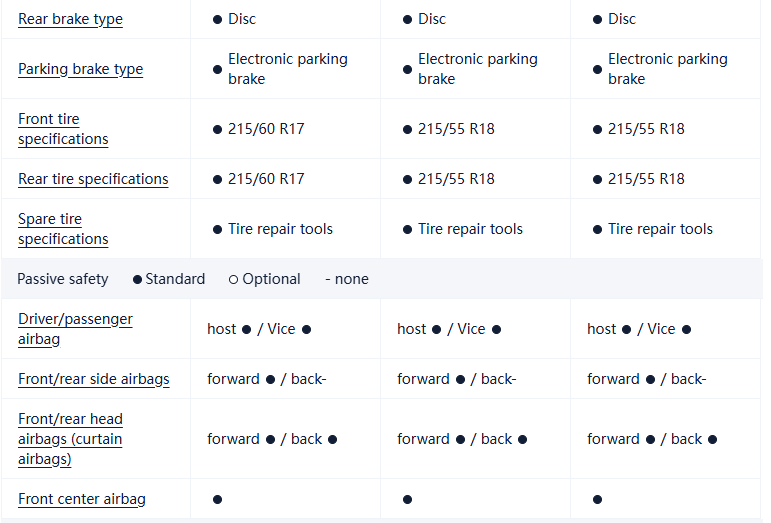Click the Parking brake type link

(x=80, y=69)
